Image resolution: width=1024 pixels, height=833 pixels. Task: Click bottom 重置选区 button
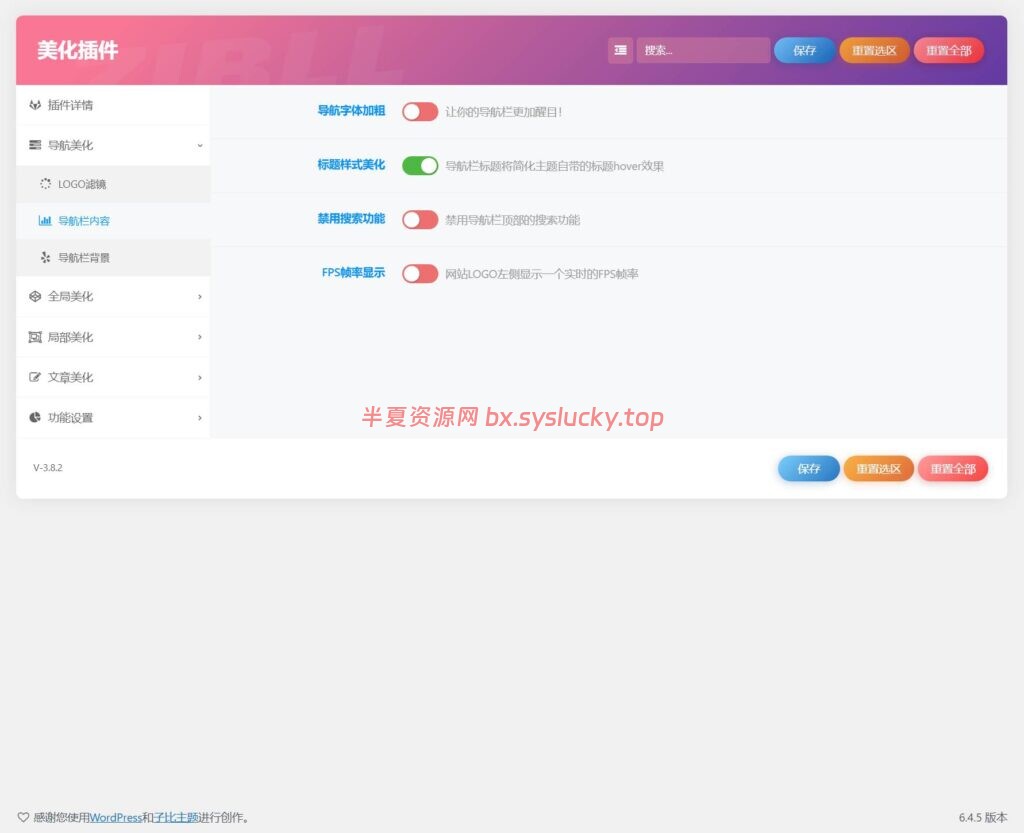[x=878, y=468]
